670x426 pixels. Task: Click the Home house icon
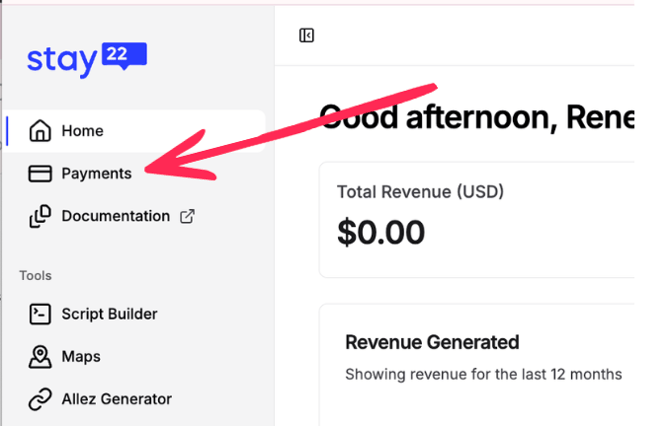coord(40,131)
